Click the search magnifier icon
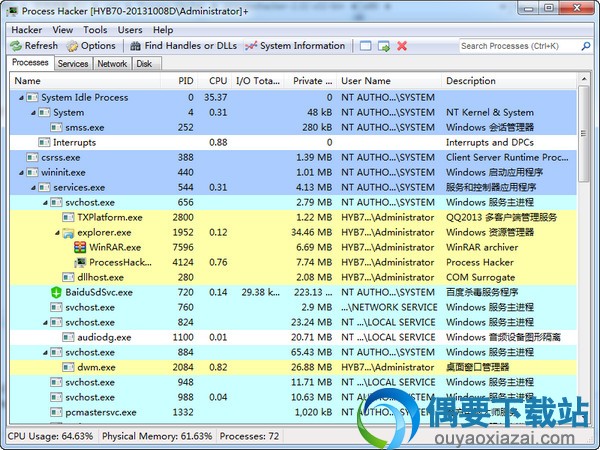The image size is (600, 450). coord(585,46)
